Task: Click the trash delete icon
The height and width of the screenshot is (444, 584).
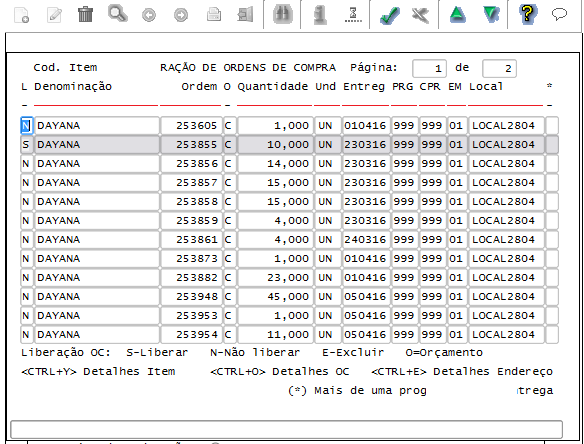Action: tap(85, 15)
